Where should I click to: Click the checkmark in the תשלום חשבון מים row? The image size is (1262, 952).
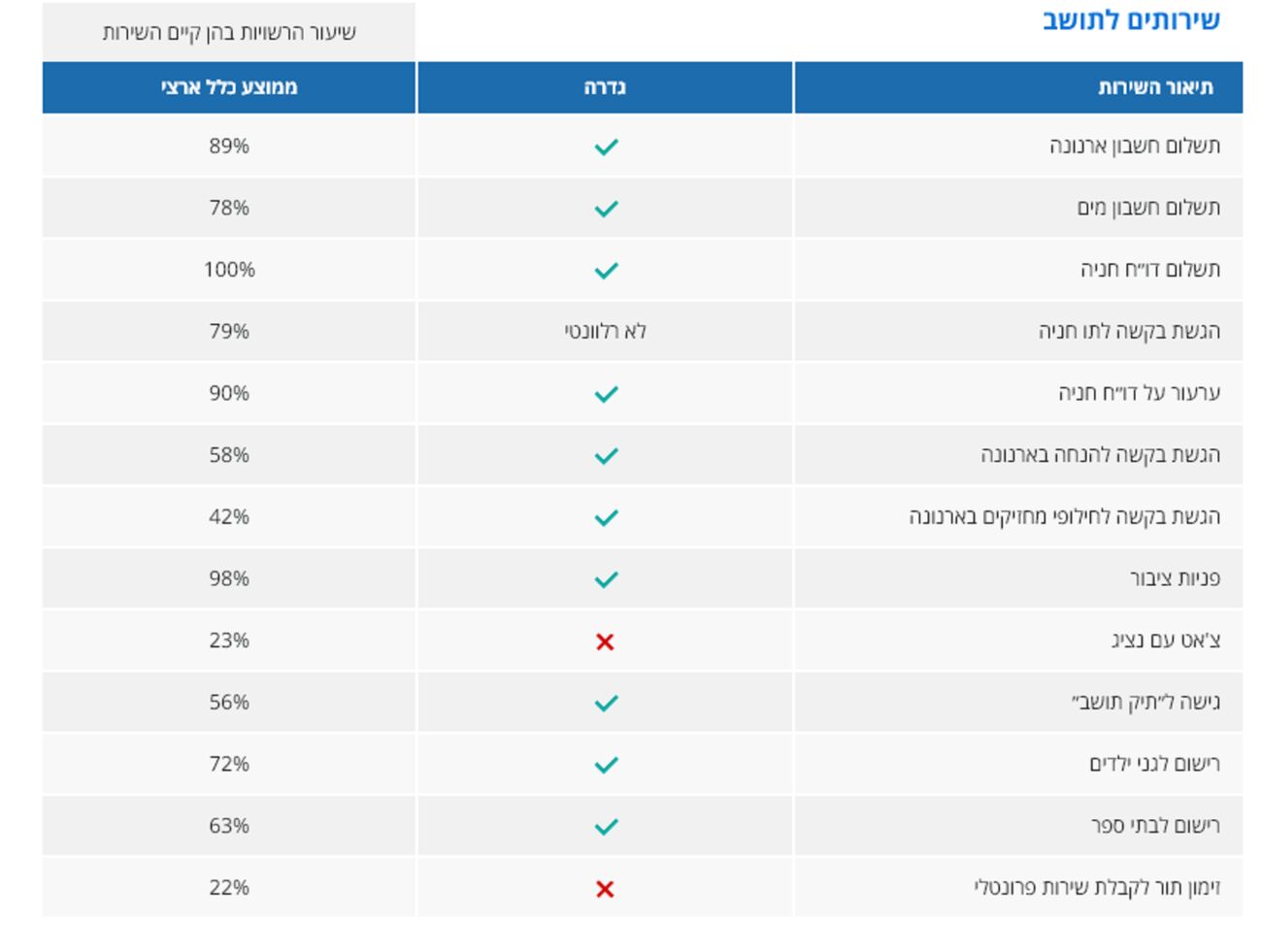606,209
